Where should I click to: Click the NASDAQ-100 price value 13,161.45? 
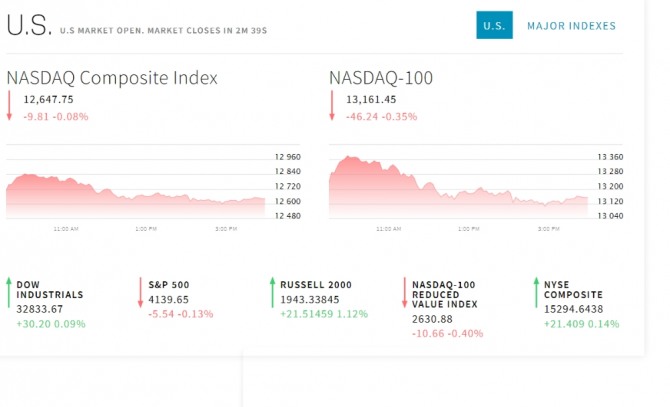(371, 99)
